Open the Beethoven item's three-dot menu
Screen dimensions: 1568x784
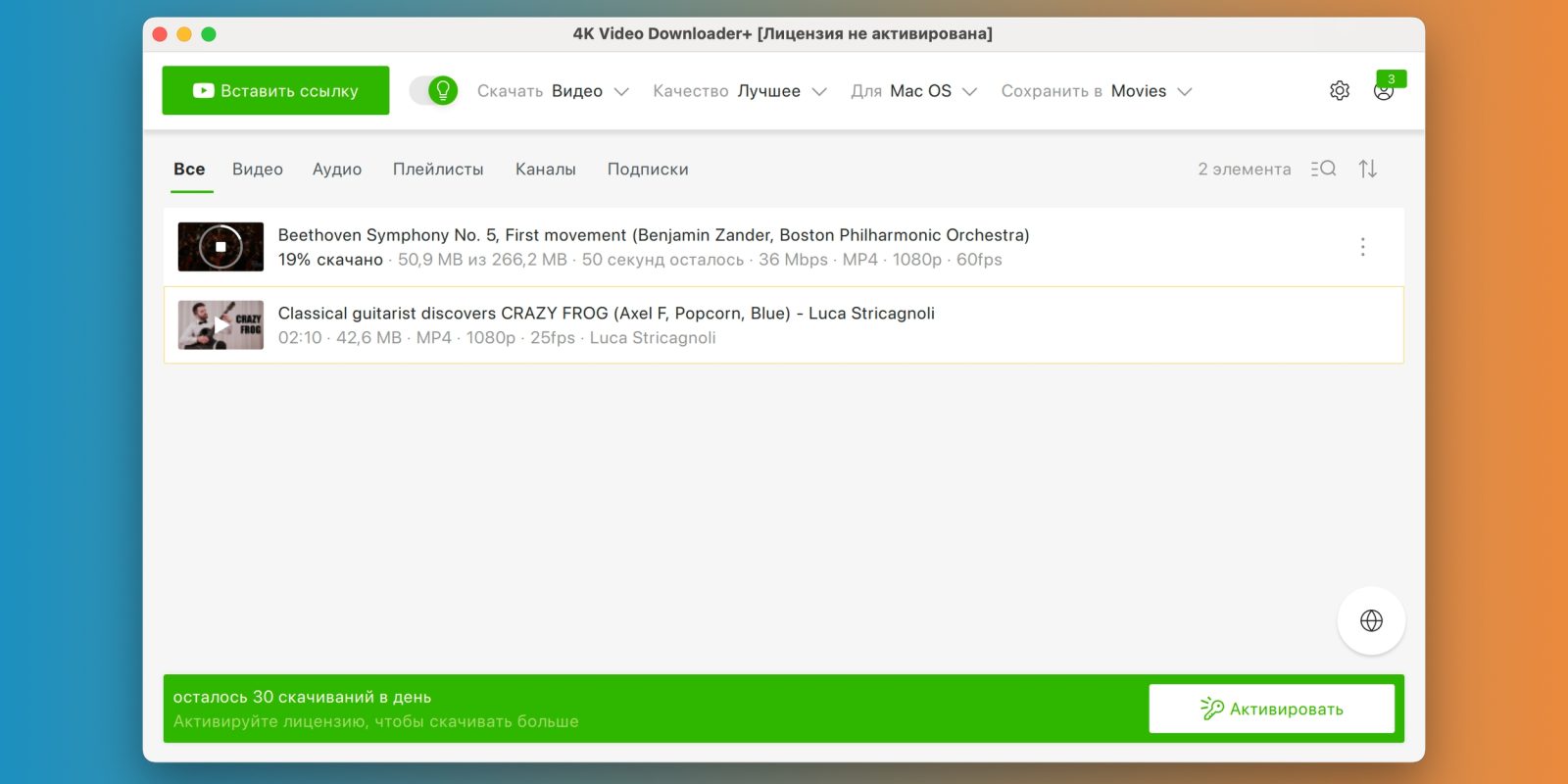point(1362,247)
